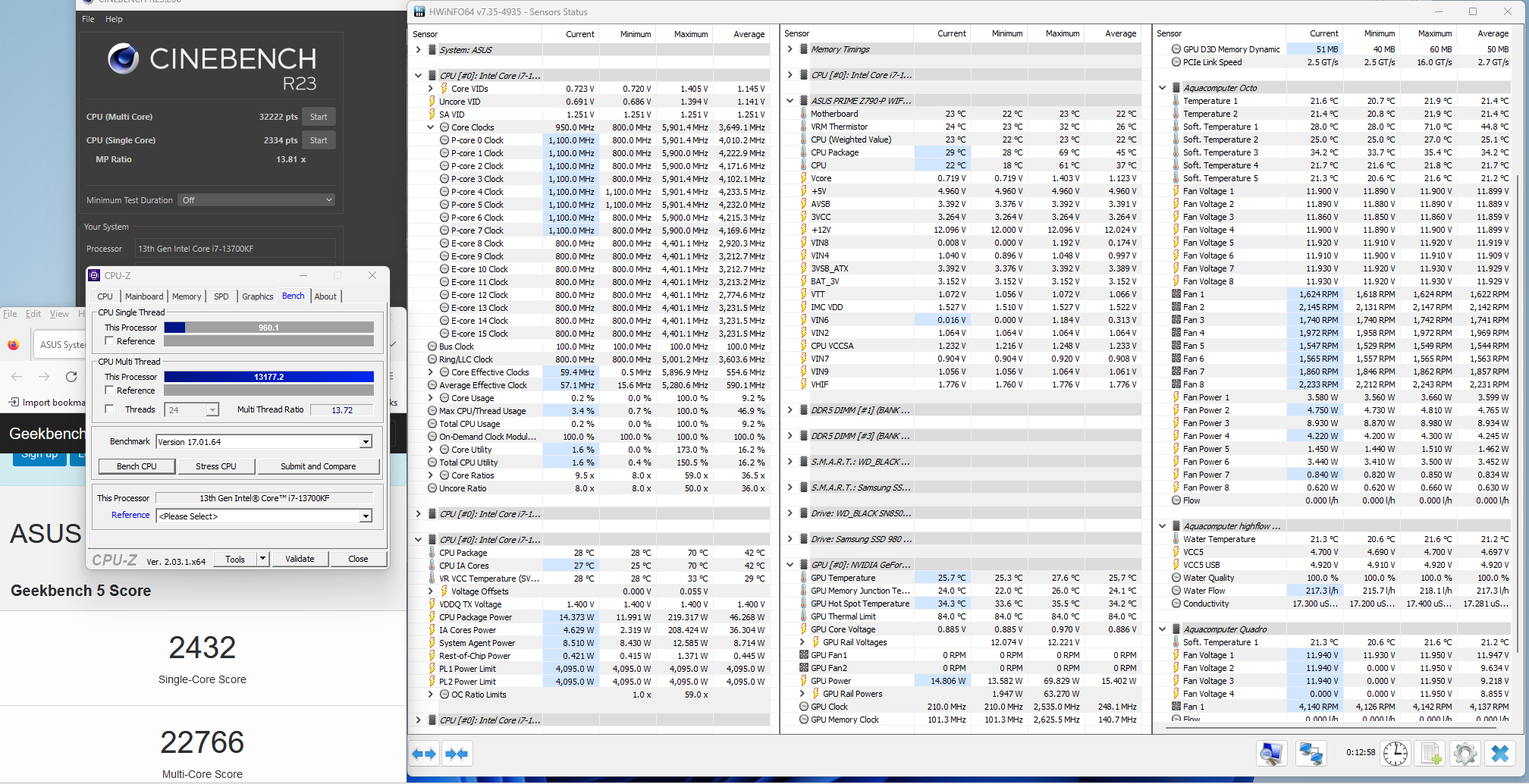Enable the single thread Reference checkbox
This screenshot has height=784, width=1529.
point(109,341)
